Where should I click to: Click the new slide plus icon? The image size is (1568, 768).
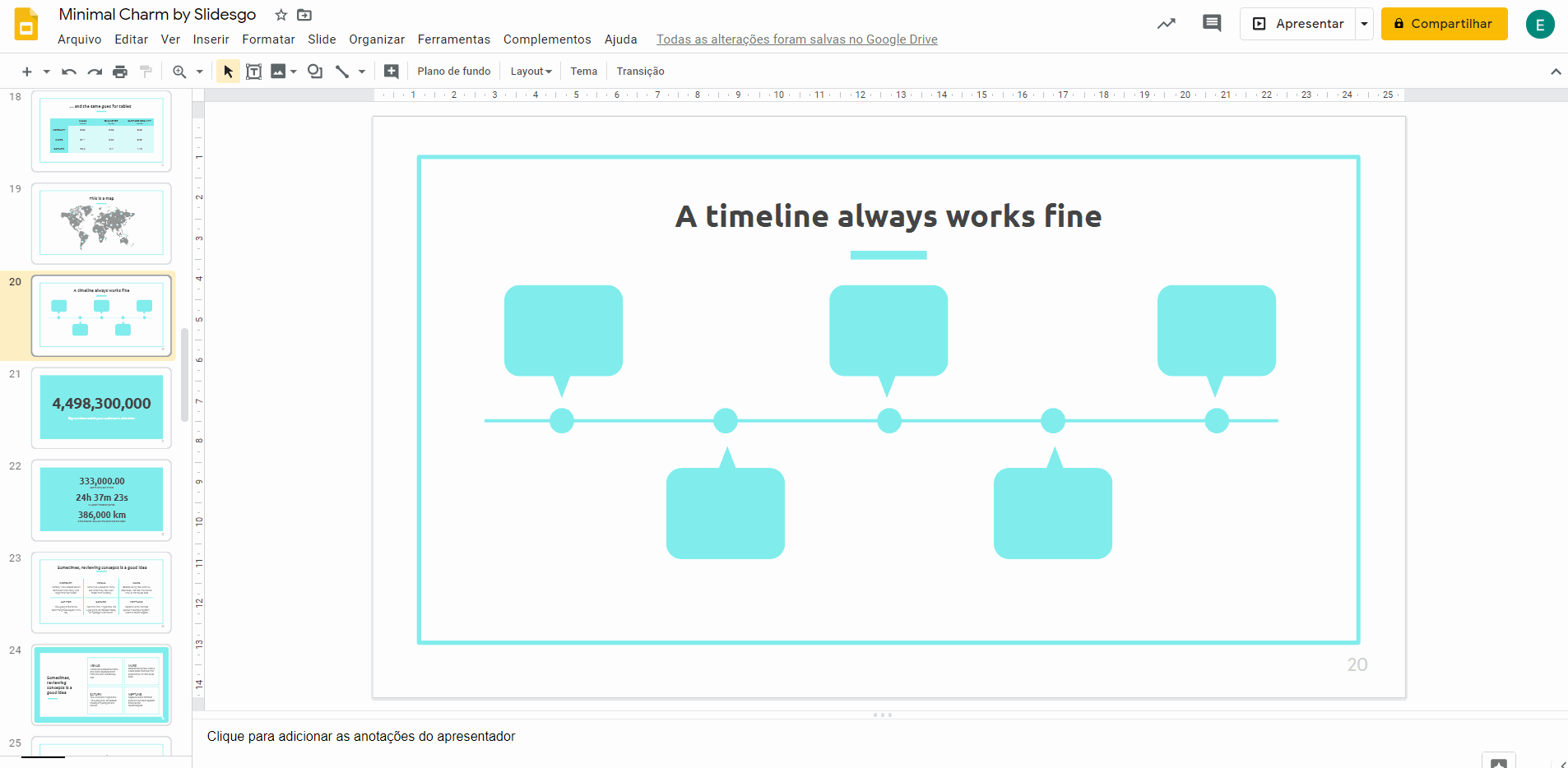tap(27, 72)
